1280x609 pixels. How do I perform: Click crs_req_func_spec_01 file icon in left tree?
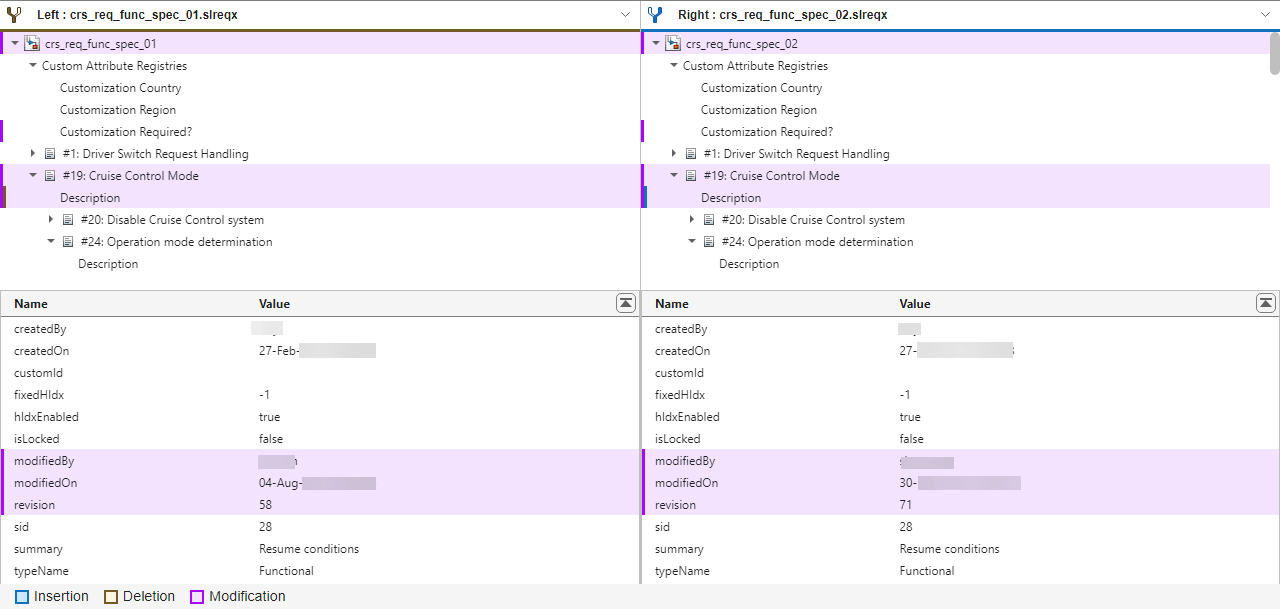[32, 44]
